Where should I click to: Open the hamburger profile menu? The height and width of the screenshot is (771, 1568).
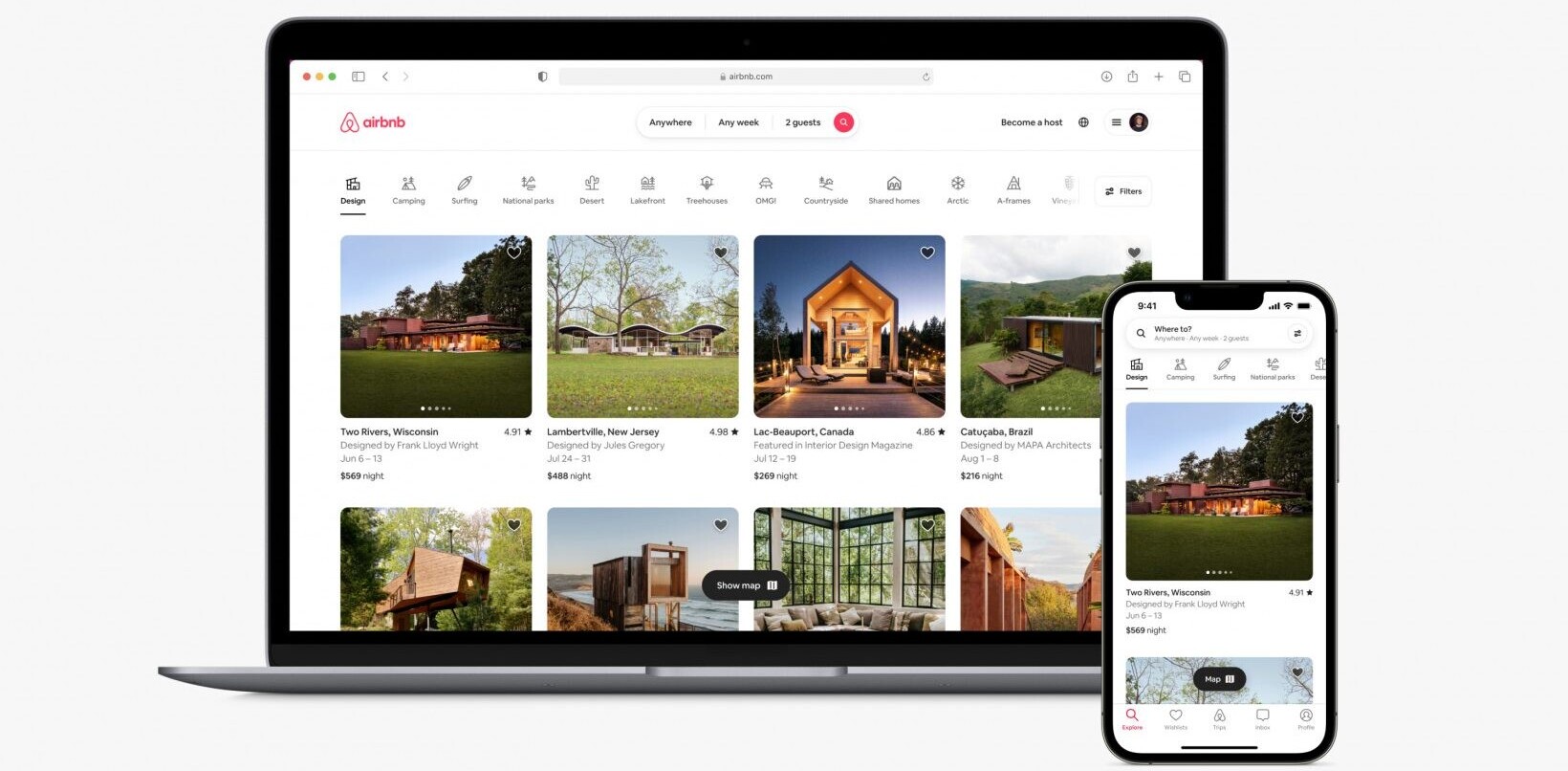pos(1117,122)
